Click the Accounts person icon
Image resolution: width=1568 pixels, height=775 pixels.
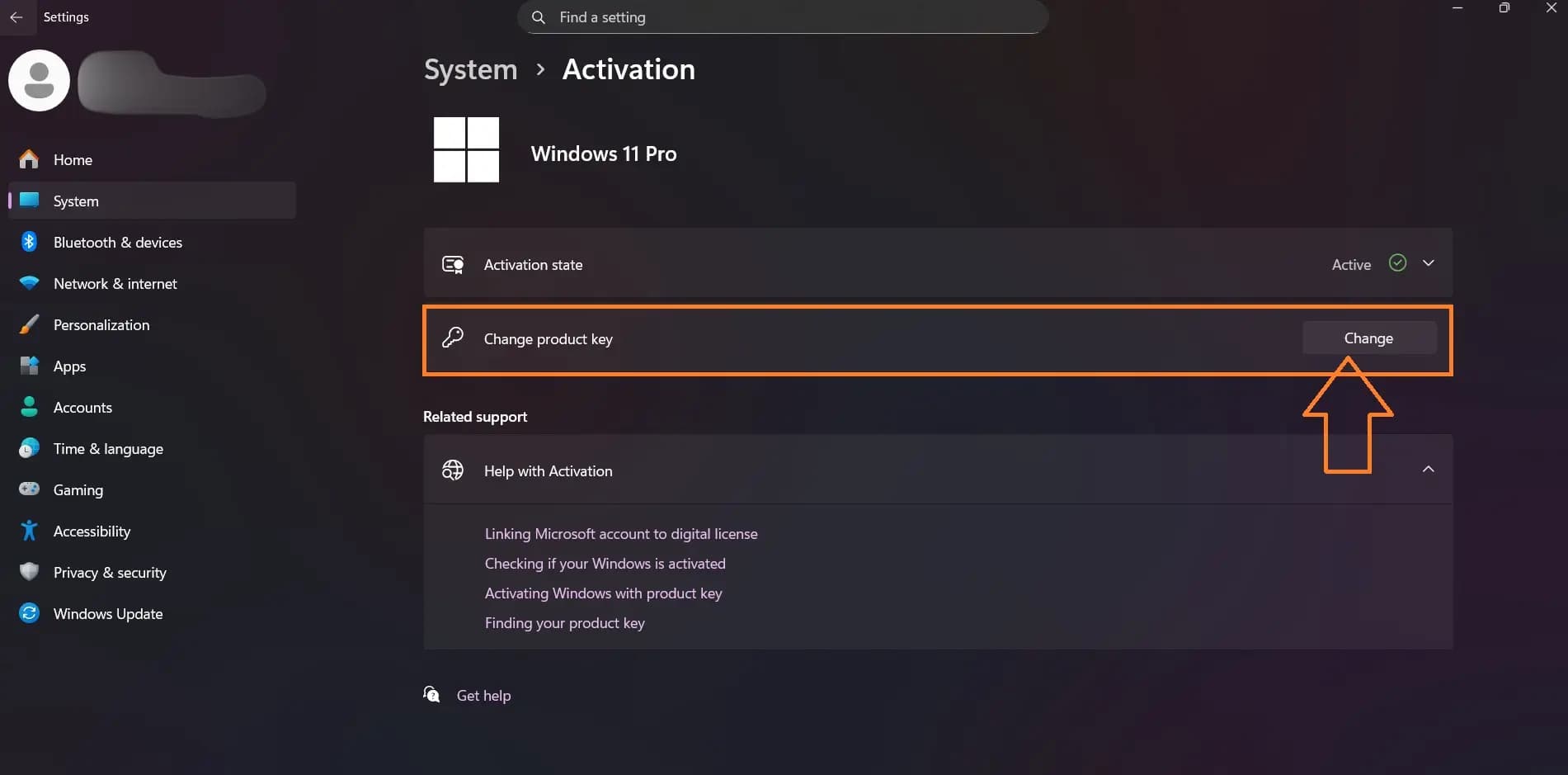click(x=29, y=407)
